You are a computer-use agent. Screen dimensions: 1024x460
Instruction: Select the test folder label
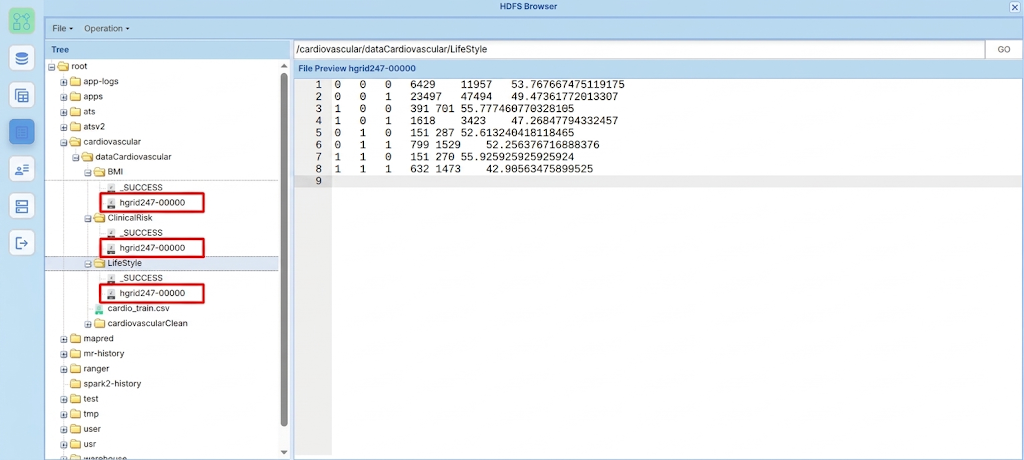tap(91, 399)
